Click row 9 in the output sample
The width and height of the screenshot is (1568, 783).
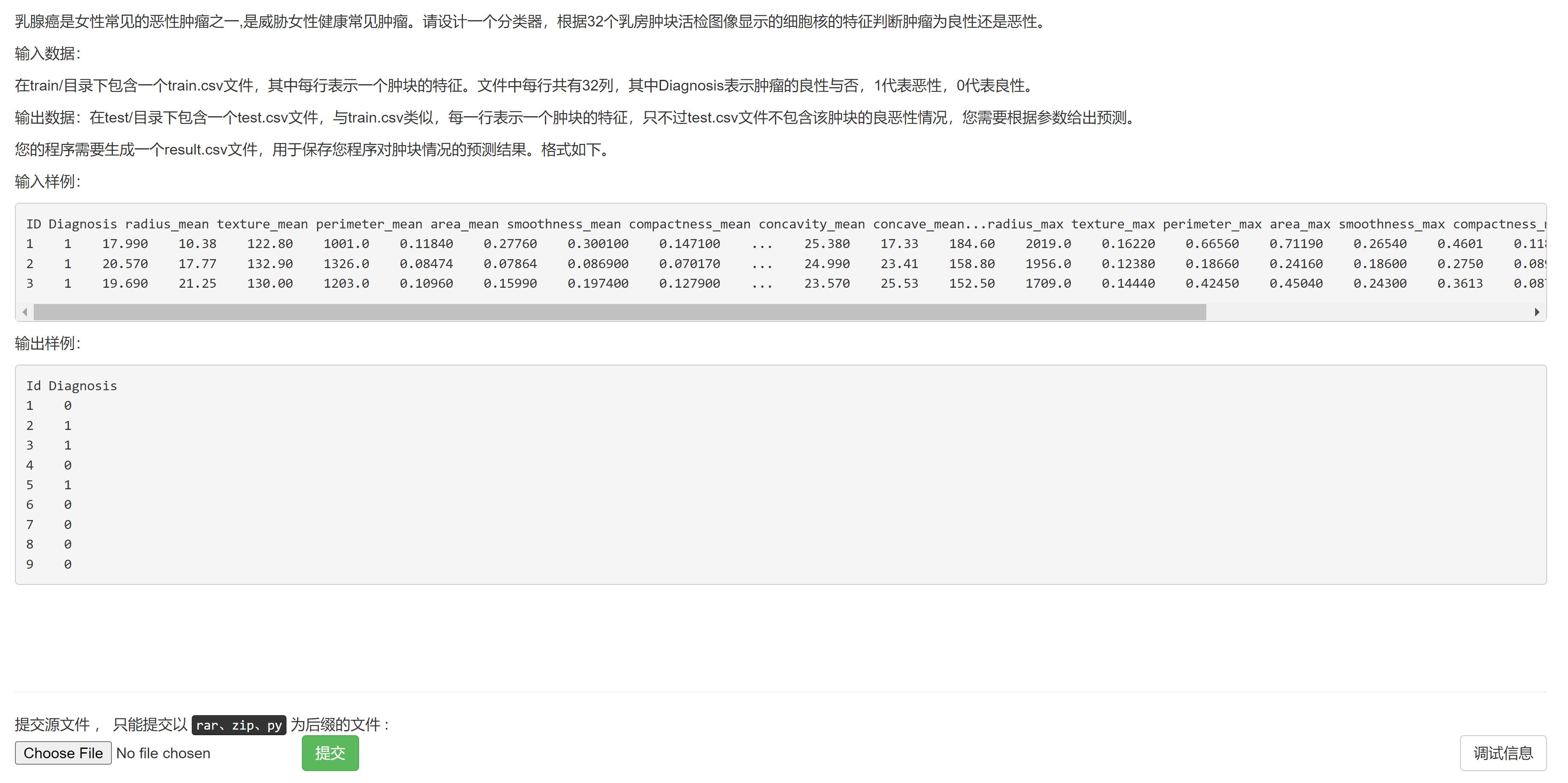click(49, 564)
